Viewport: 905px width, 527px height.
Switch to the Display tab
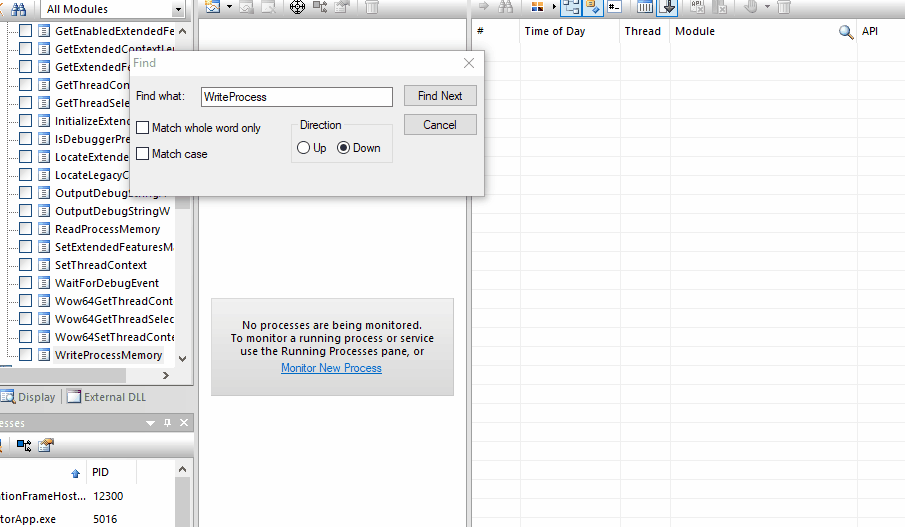[x=29, y=397]
